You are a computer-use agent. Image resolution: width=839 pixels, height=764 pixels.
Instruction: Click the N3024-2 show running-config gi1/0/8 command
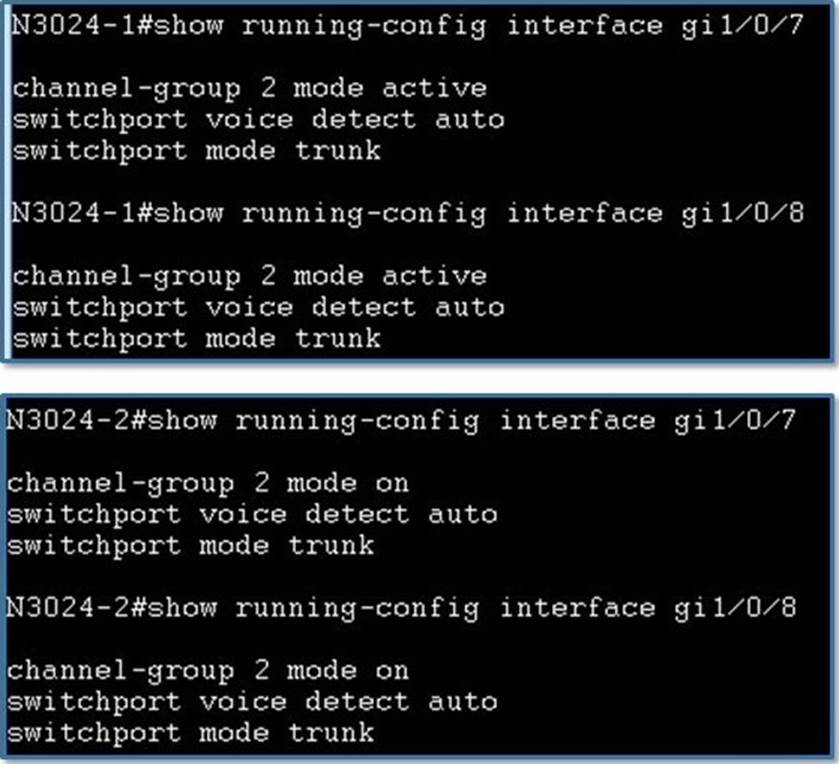[401, 608]
